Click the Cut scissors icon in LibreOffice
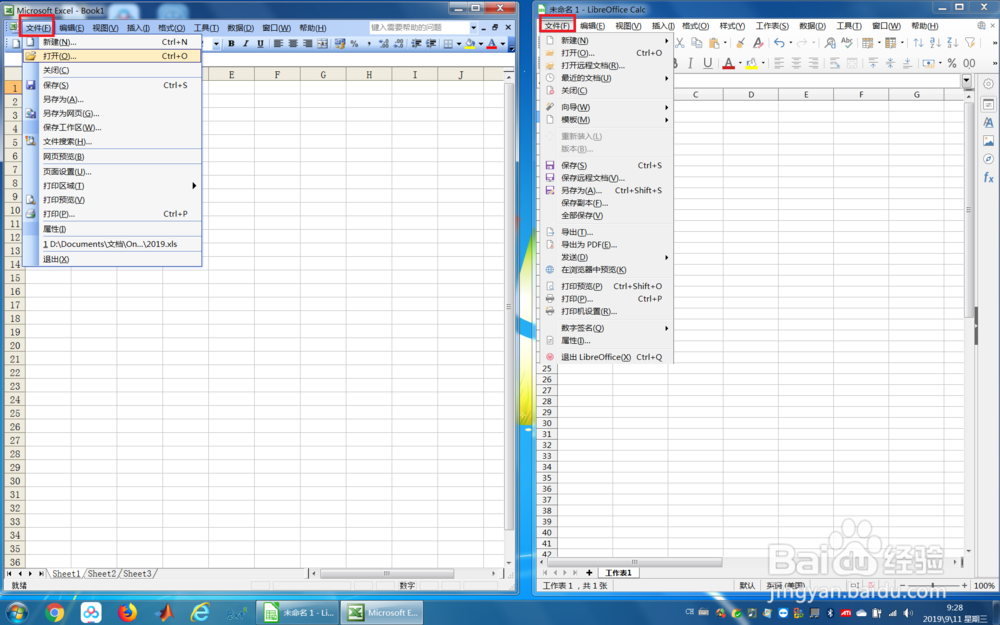This screenshot has width=1000, height=625. [680, 43]
